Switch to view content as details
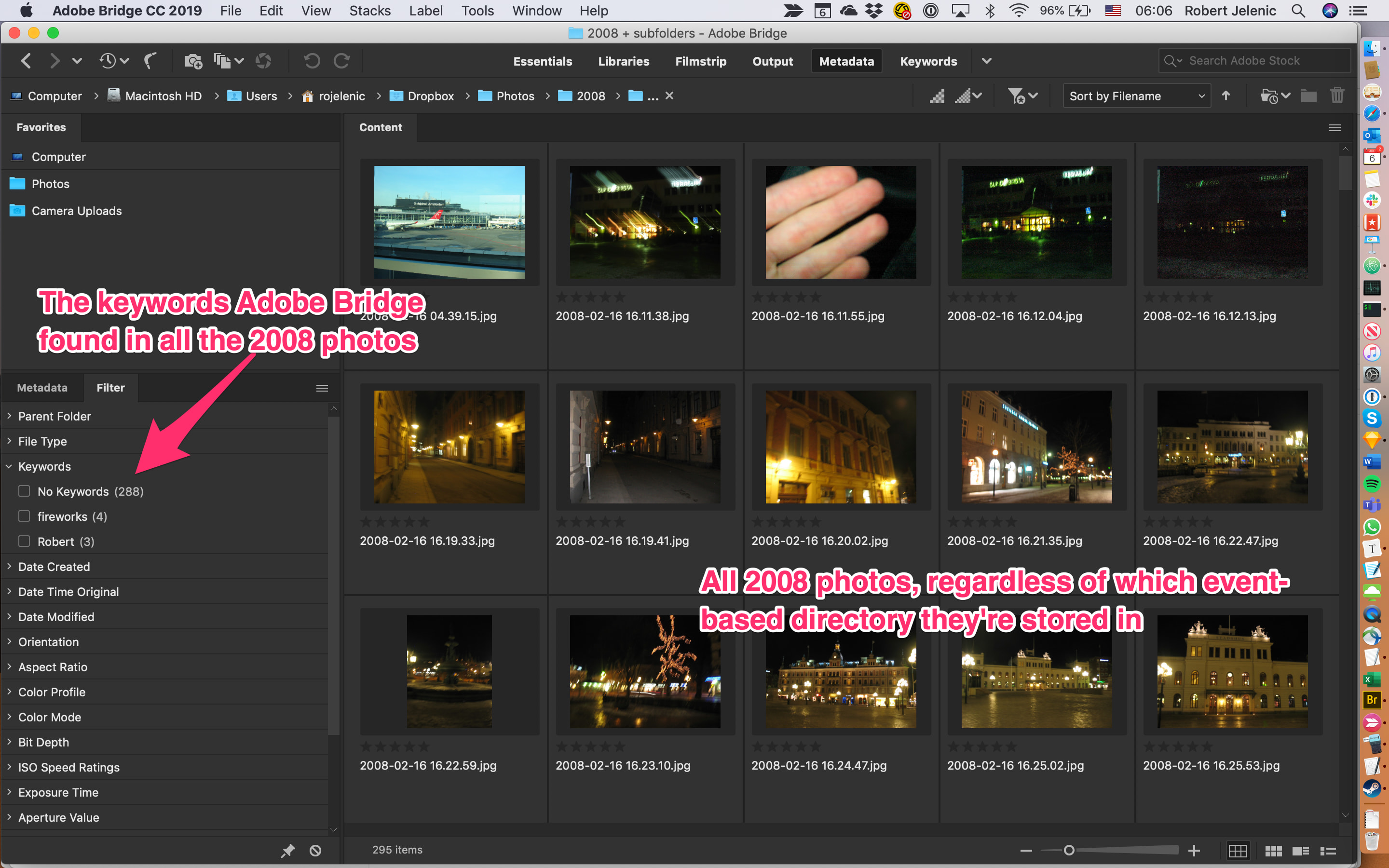This screenshot has width=1389, height=868. [1301, 850]
